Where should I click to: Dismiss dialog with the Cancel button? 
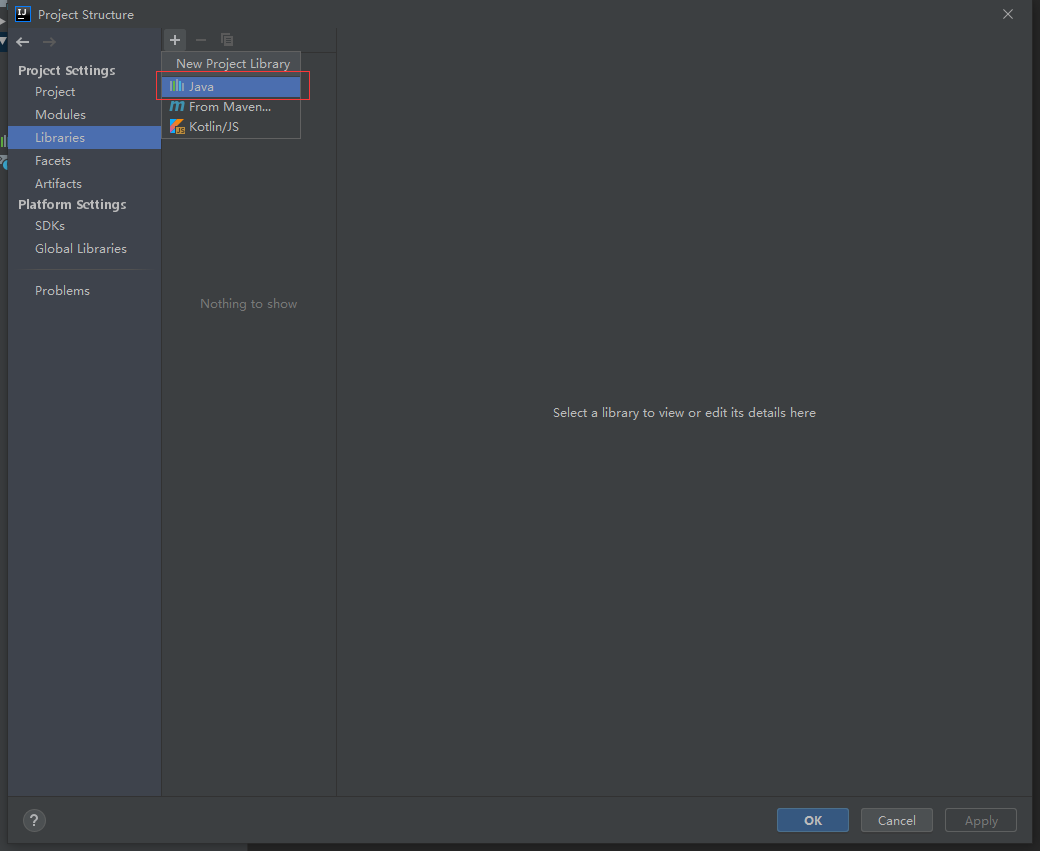pyautogui.click(x=897, y=820)
